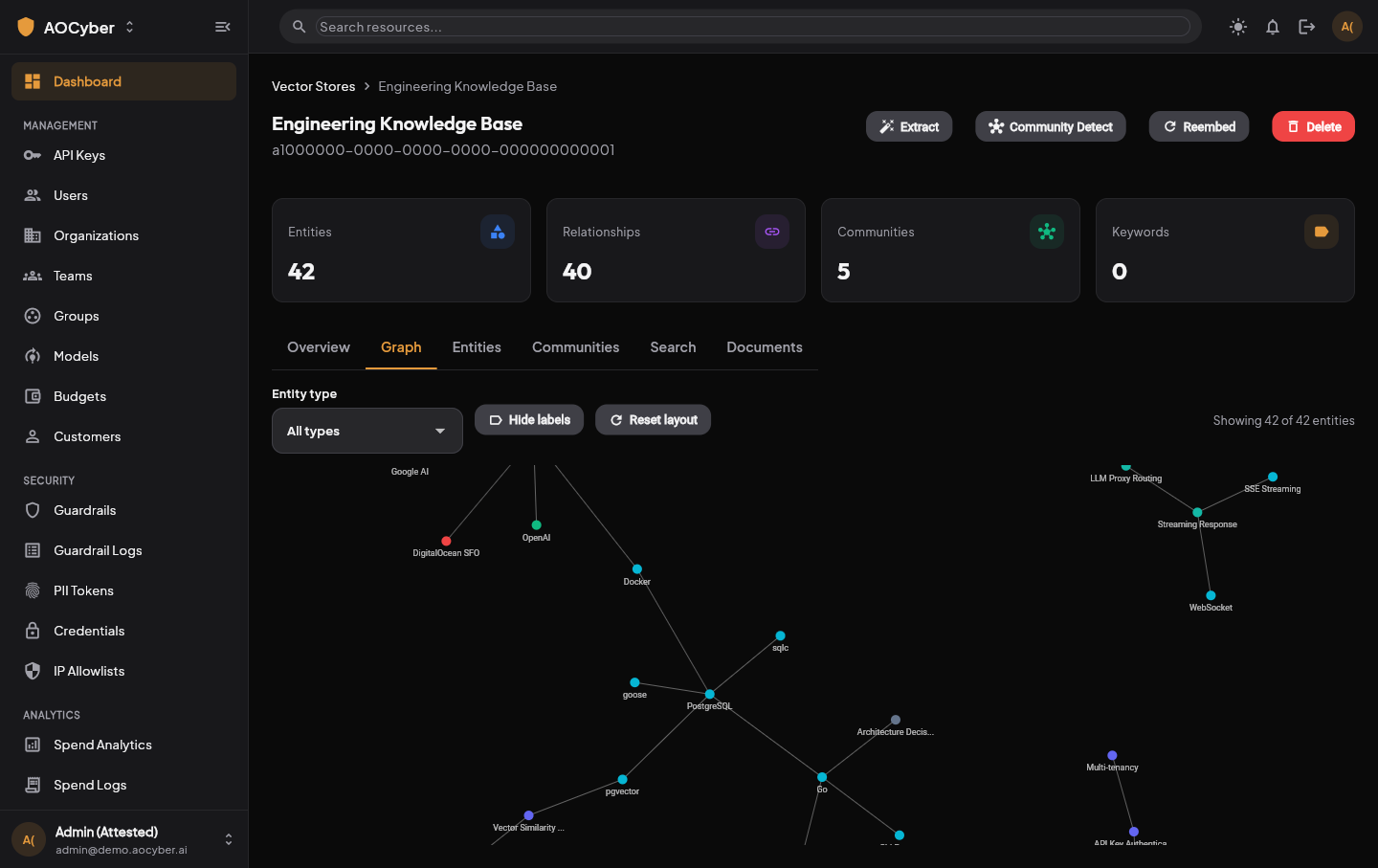Open the Communities tab
Viewport: 1378px width, 868px height.
[576, 347]
